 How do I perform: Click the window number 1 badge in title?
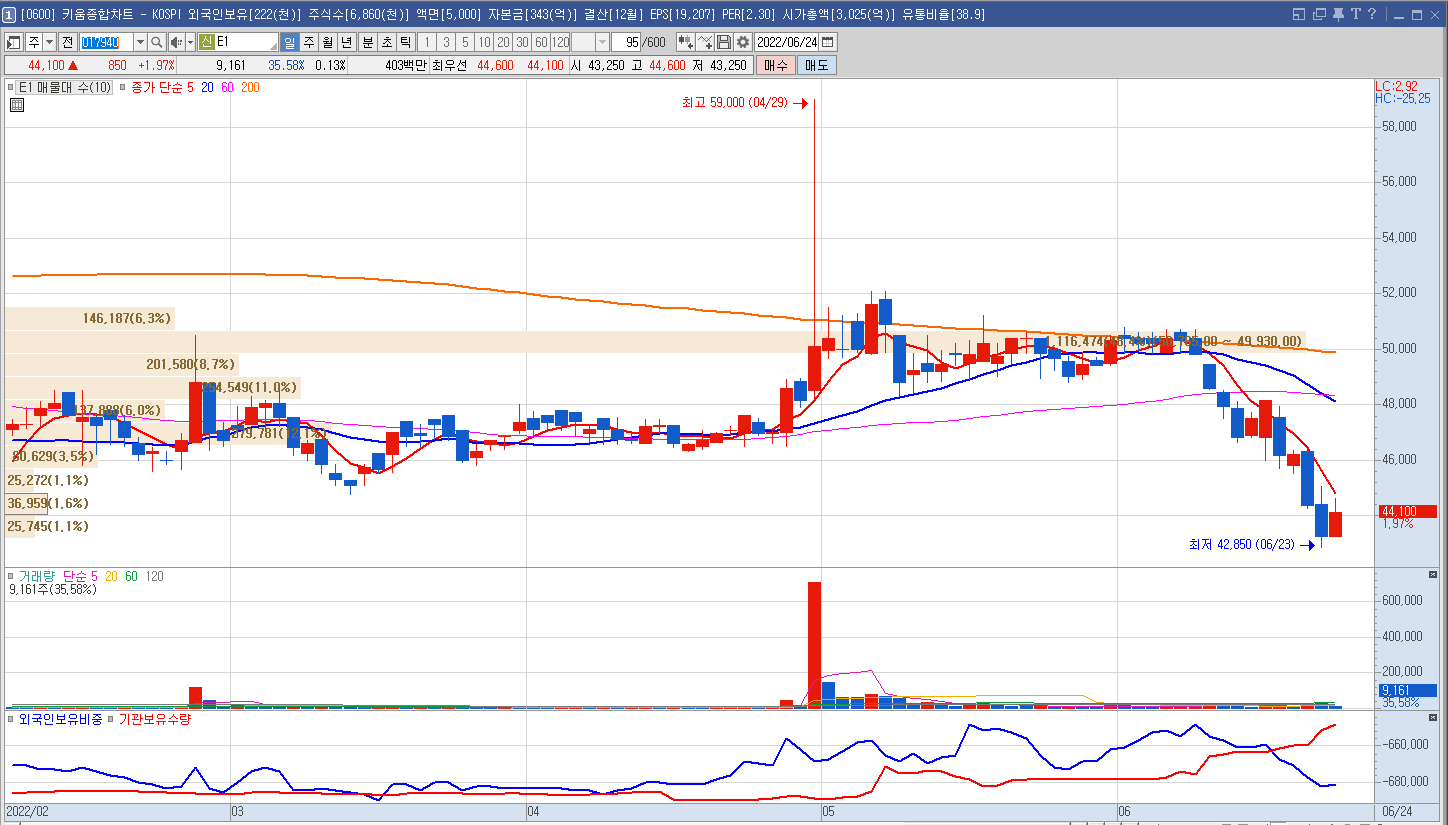click(x=9, y=14)
